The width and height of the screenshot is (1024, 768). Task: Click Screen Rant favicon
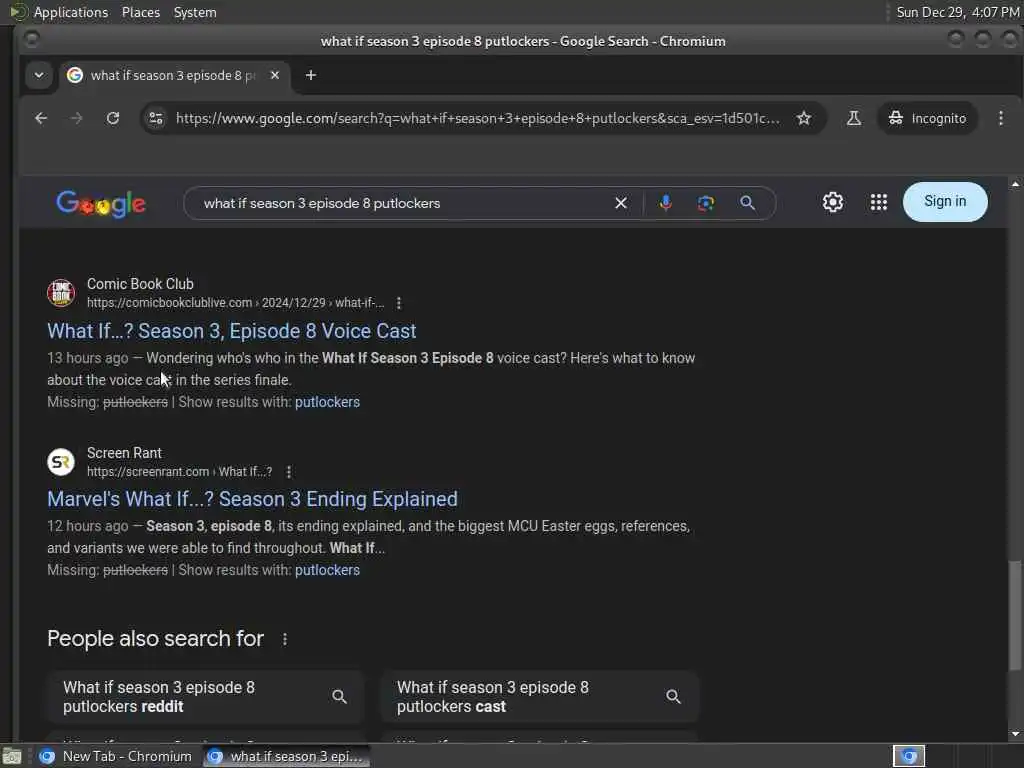[61, 462]
